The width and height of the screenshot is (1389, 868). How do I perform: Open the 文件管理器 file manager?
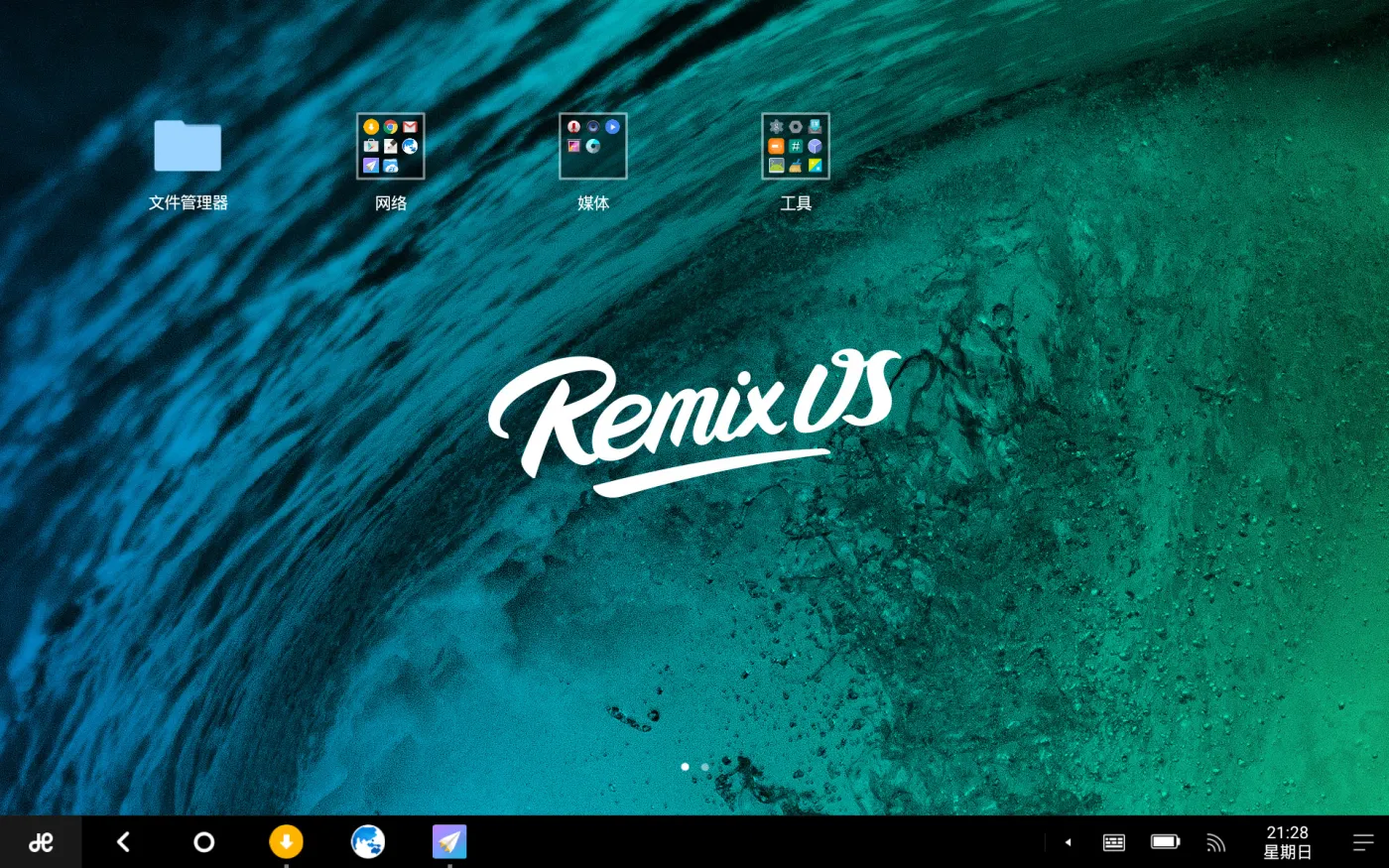tap(188, 147)
